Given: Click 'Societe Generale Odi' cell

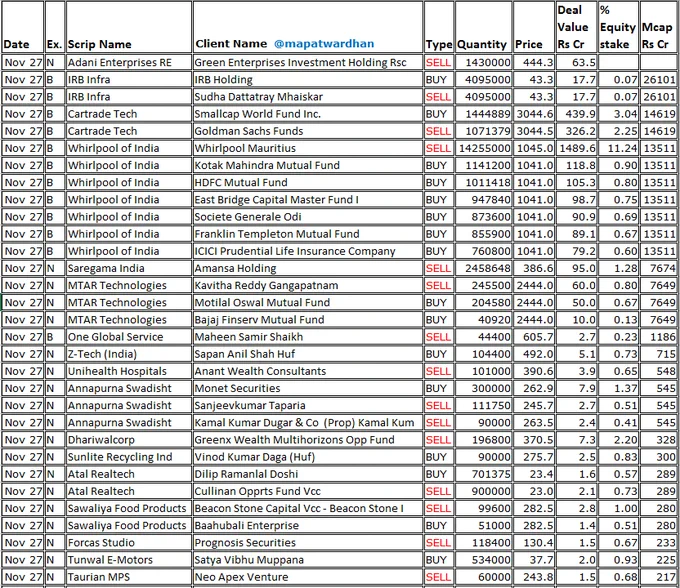Looking at the screenshot, I should 308,217.
